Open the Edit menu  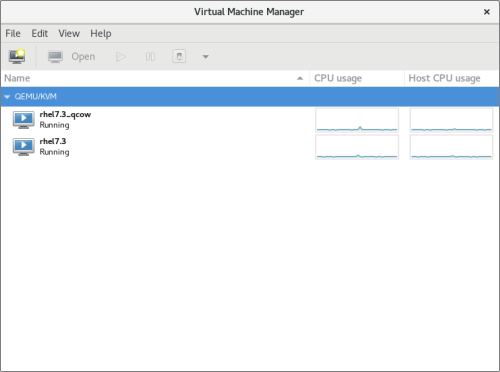(x=40, y=33)
